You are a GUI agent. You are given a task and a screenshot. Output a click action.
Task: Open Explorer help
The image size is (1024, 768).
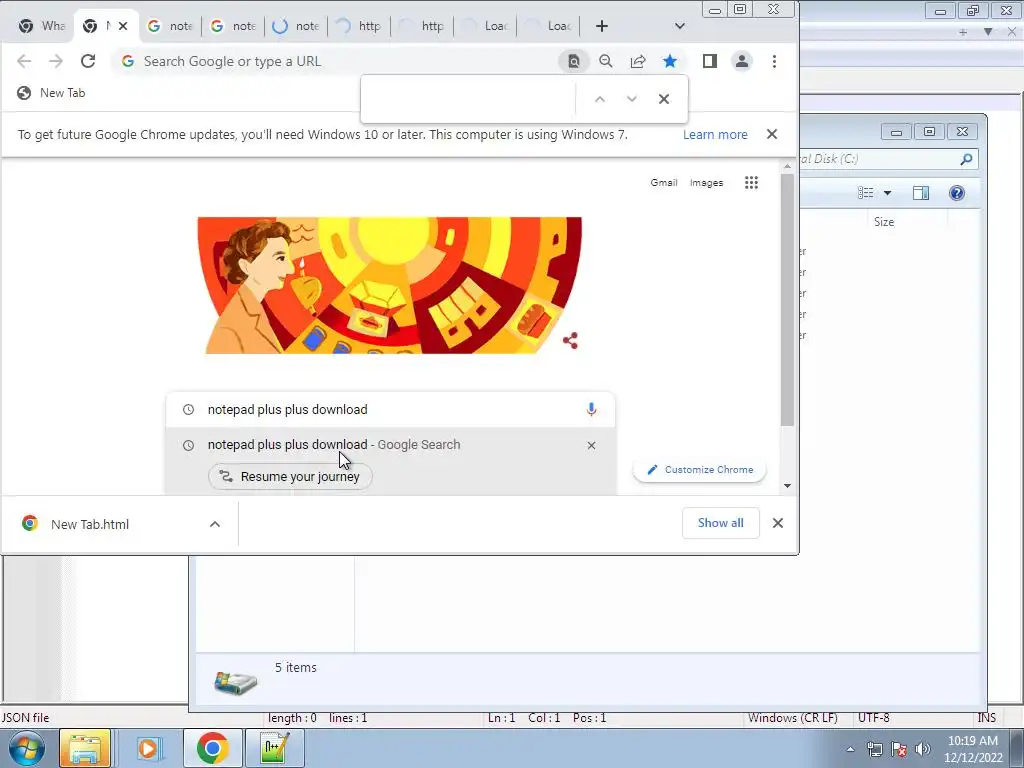[x=957, y=193]
